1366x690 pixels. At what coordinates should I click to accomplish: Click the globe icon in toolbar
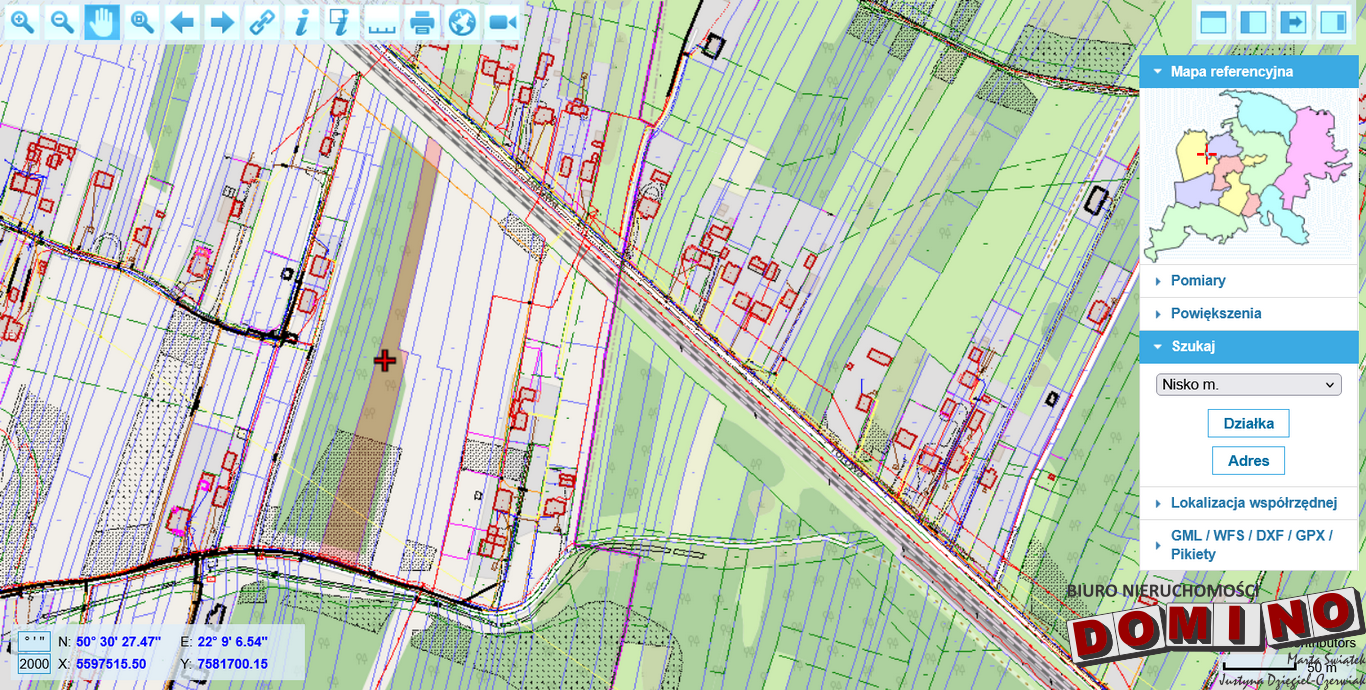pyautogui.click(x=462, y=22)
